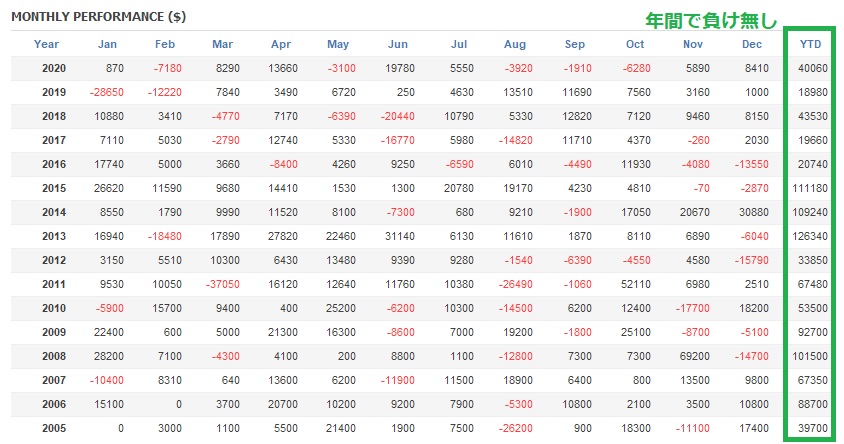The width and height of the screenshot is (844, 444).
Task: Click 2018 June loss -20440
Action: 397,116
